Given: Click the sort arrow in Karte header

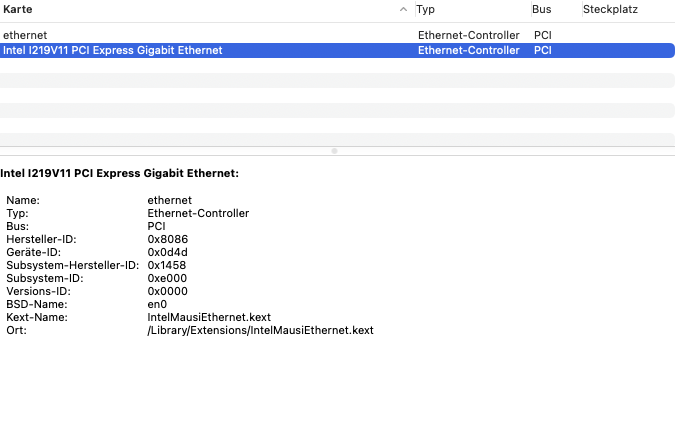Looking at the screenshot, I should tap(403, 9).
